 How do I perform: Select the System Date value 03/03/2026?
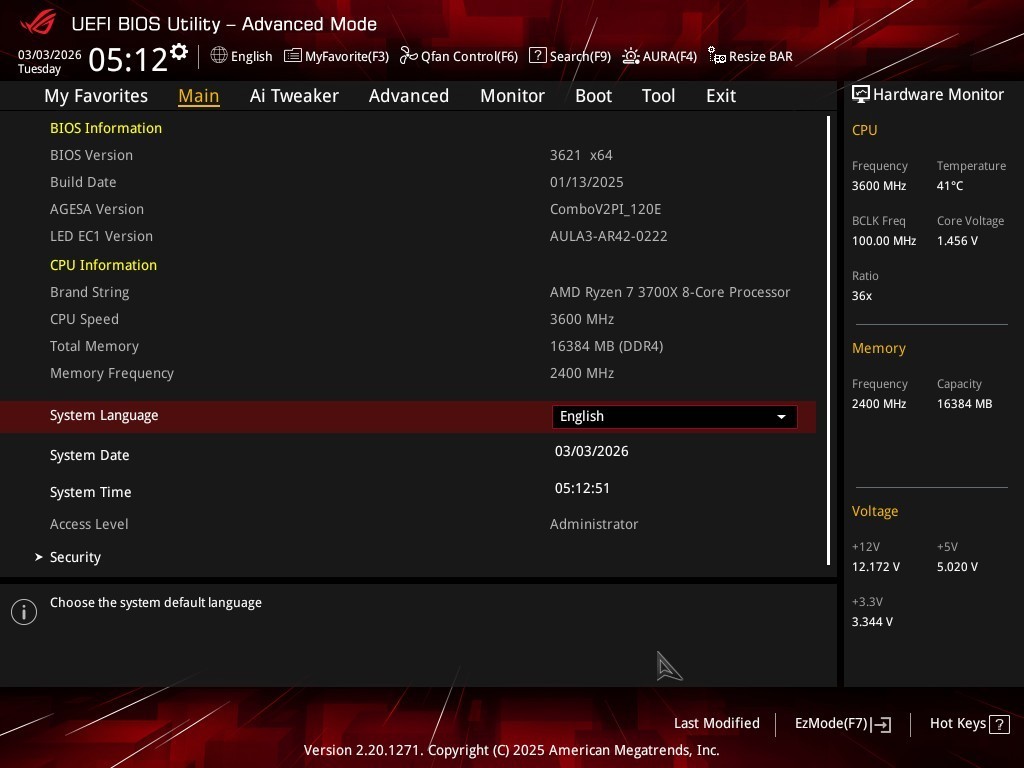pos(592,451)
